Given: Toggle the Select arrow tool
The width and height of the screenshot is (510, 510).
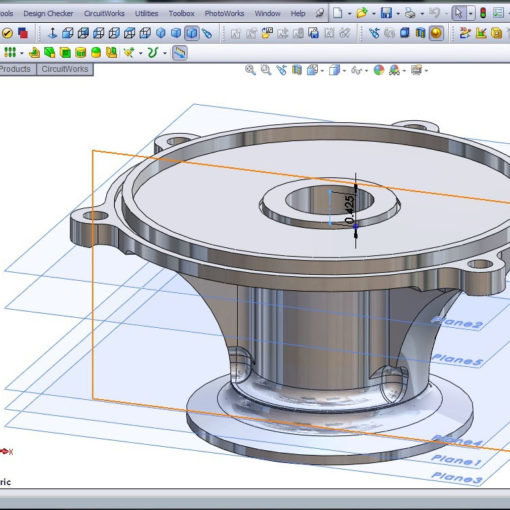Looking at the screenshot, I should [x=459, y=13].
